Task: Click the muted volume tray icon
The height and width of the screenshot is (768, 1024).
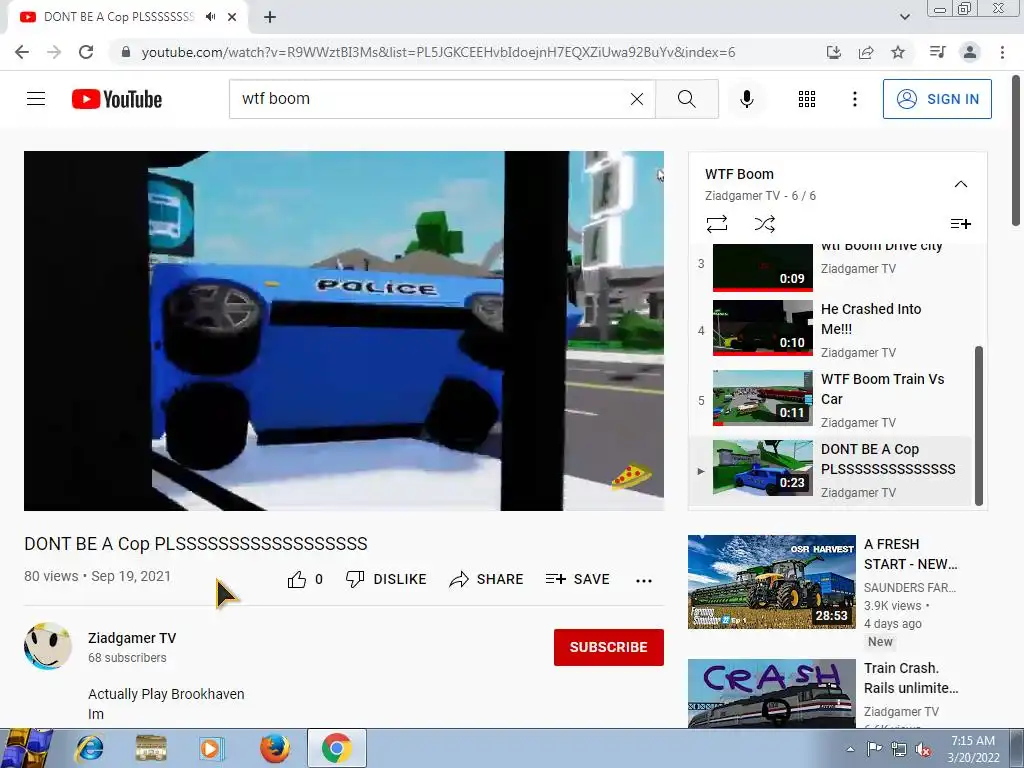Action: tap(923, 750)
